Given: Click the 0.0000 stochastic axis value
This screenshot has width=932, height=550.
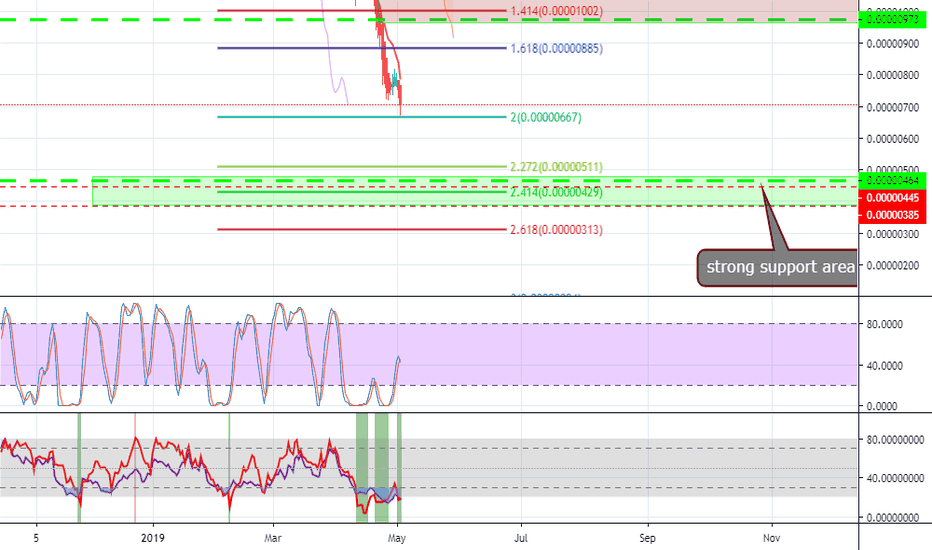Looking at the screenshot, I should 882,406.
